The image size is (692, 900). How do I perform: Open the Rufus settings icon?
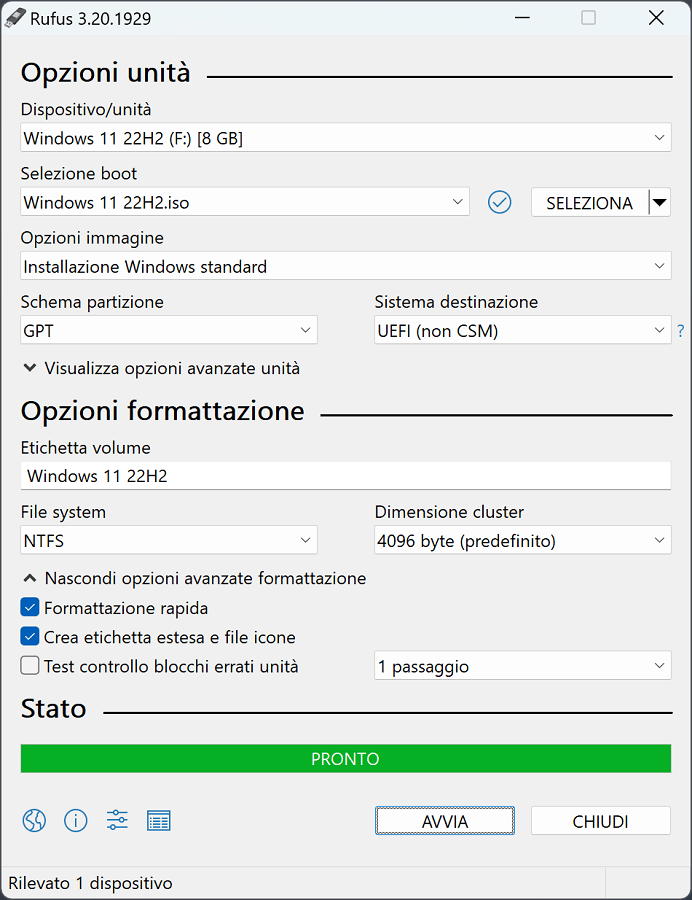point(117,820)
